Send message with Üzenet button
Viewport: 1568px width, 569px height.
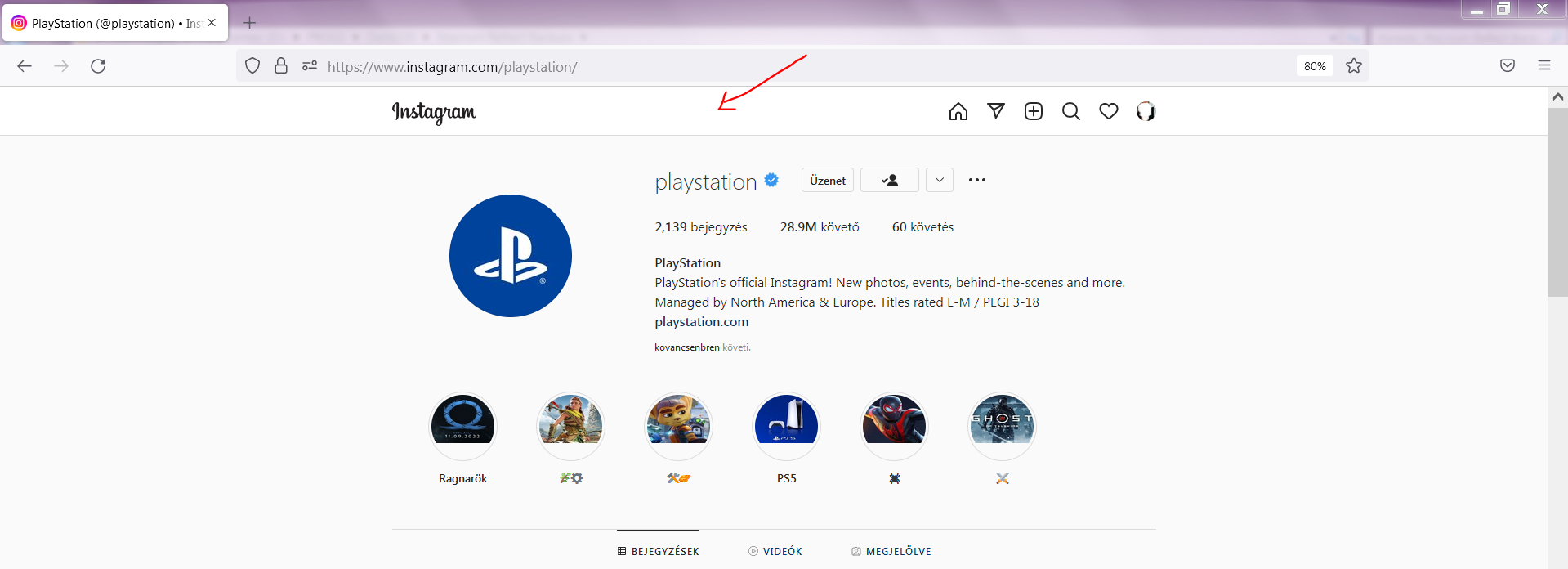pyautogui.click(x=828, y=180)
